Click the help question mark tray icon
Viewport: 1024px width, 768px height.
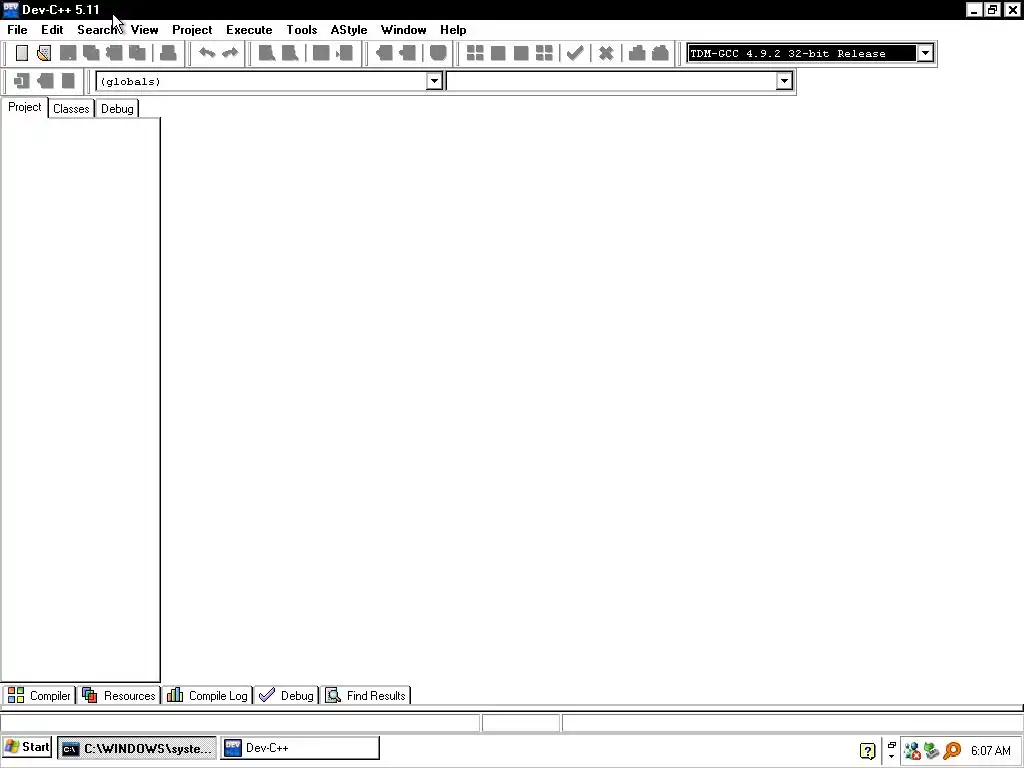pyautogui.click(x=867, y=751)
